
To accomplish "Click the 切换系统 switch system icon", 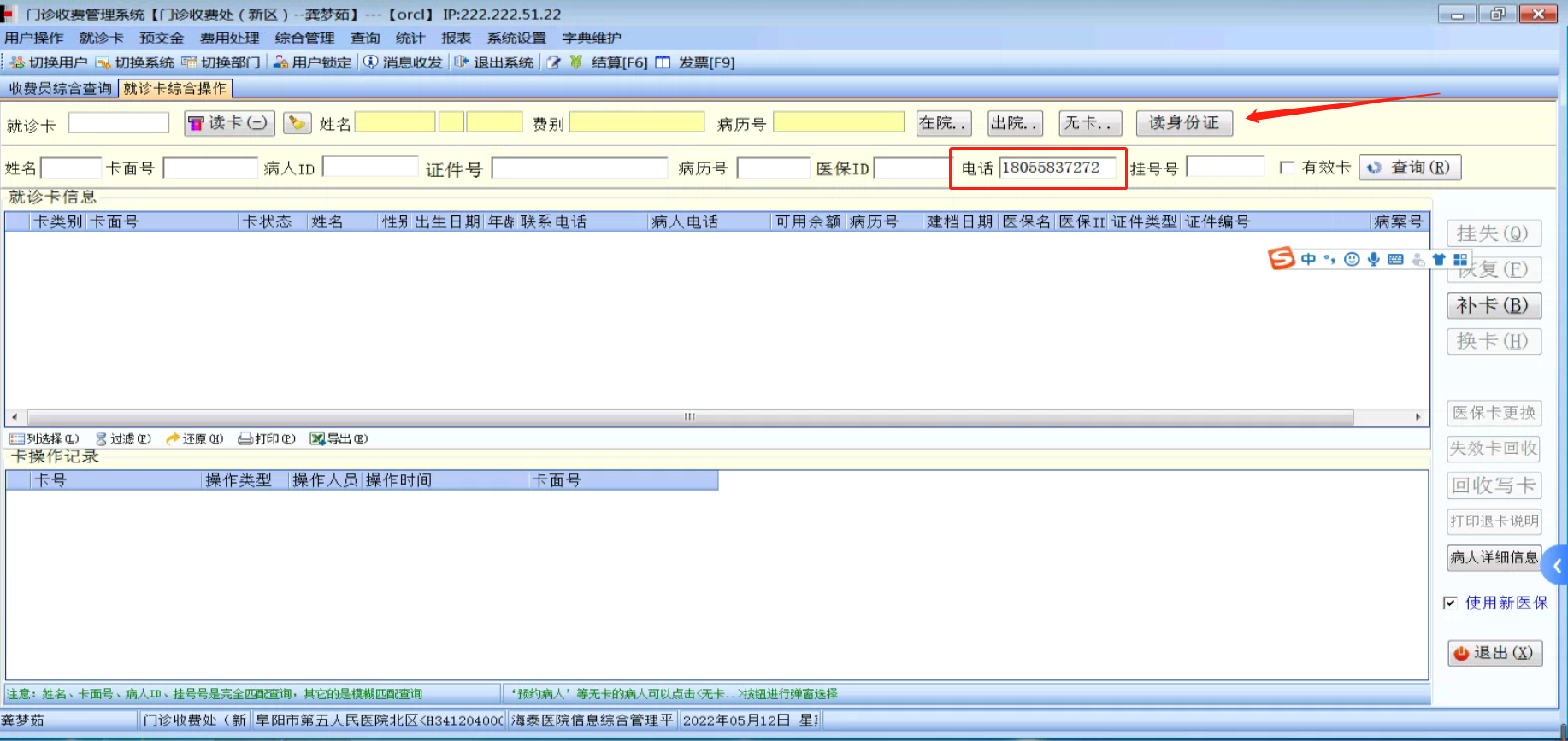I will [x=103, y=62].
